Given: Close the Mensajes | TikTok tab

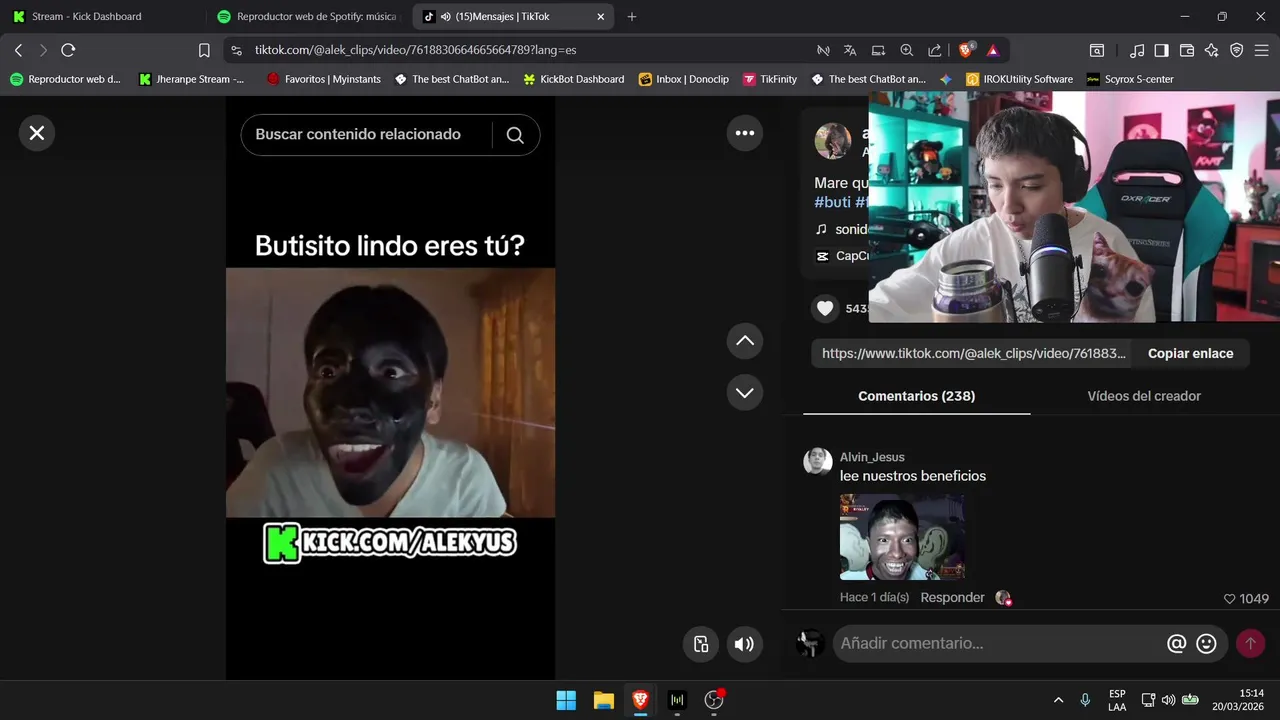Looking at the screenshot, I should coord(600,17).
